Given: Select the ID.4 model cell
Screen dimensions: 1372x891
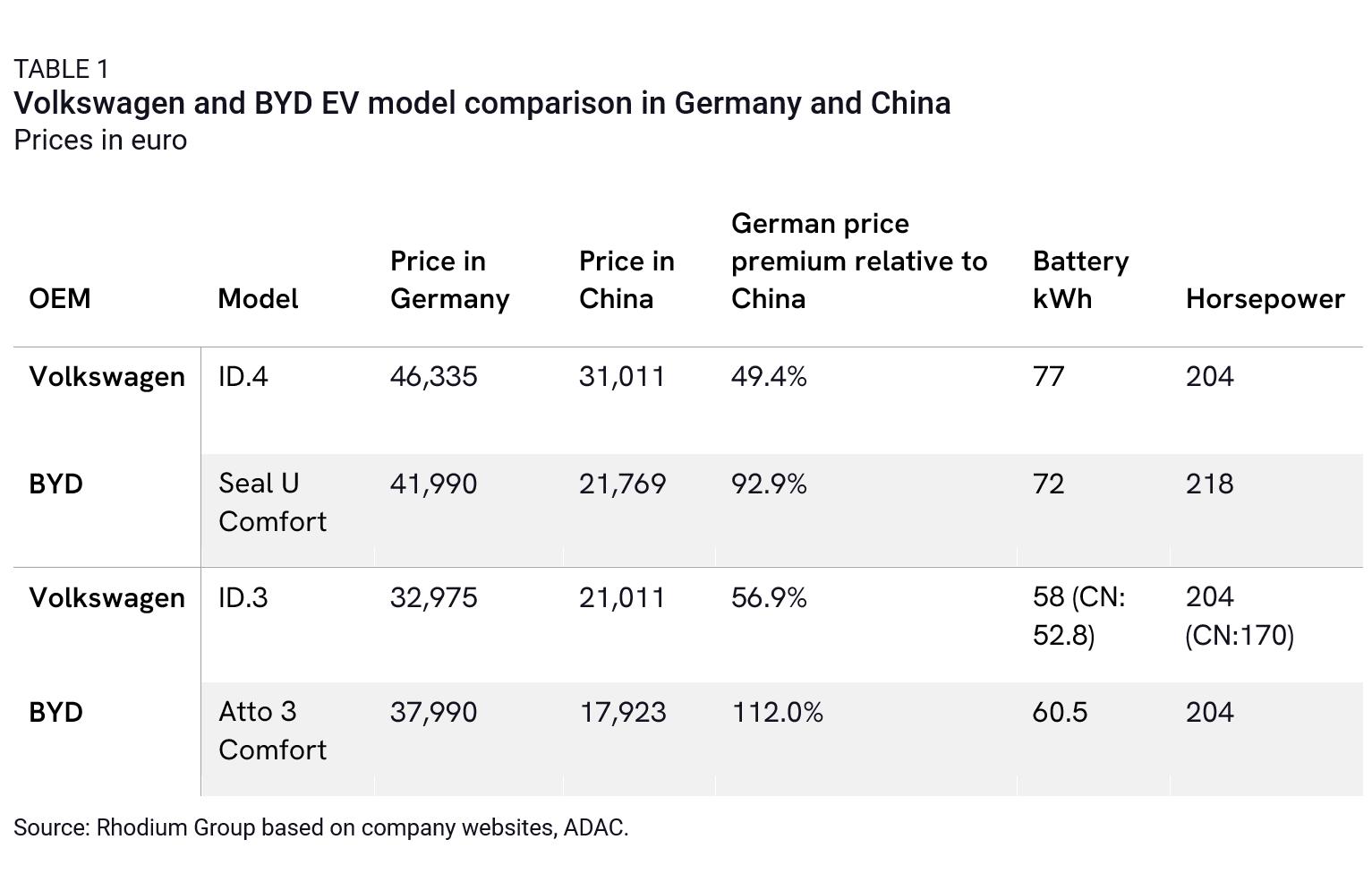Looking at the screenshot, I should (x=243, y=376).
